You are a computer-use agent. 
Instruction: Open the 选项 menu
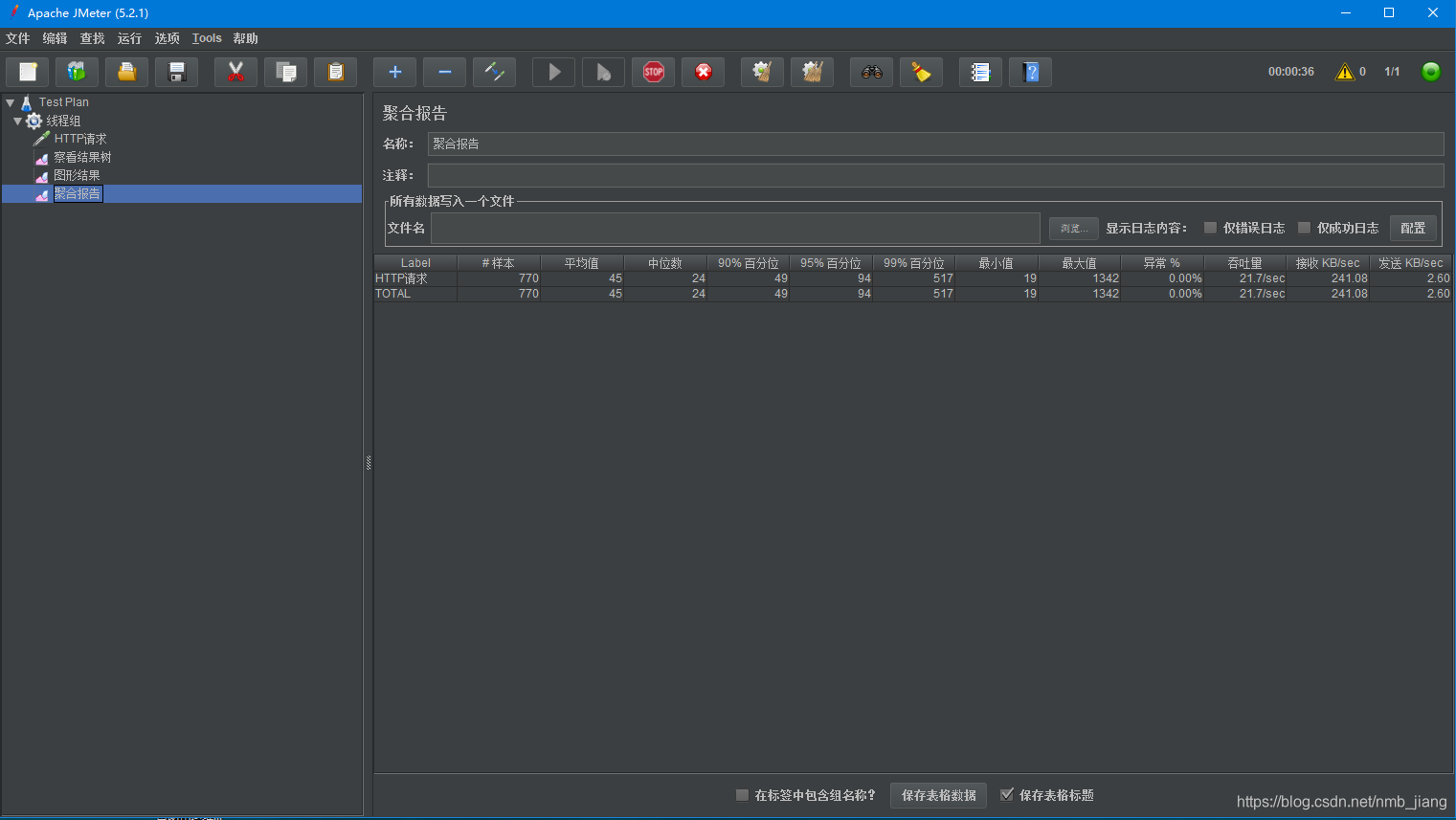coord(168,38)
